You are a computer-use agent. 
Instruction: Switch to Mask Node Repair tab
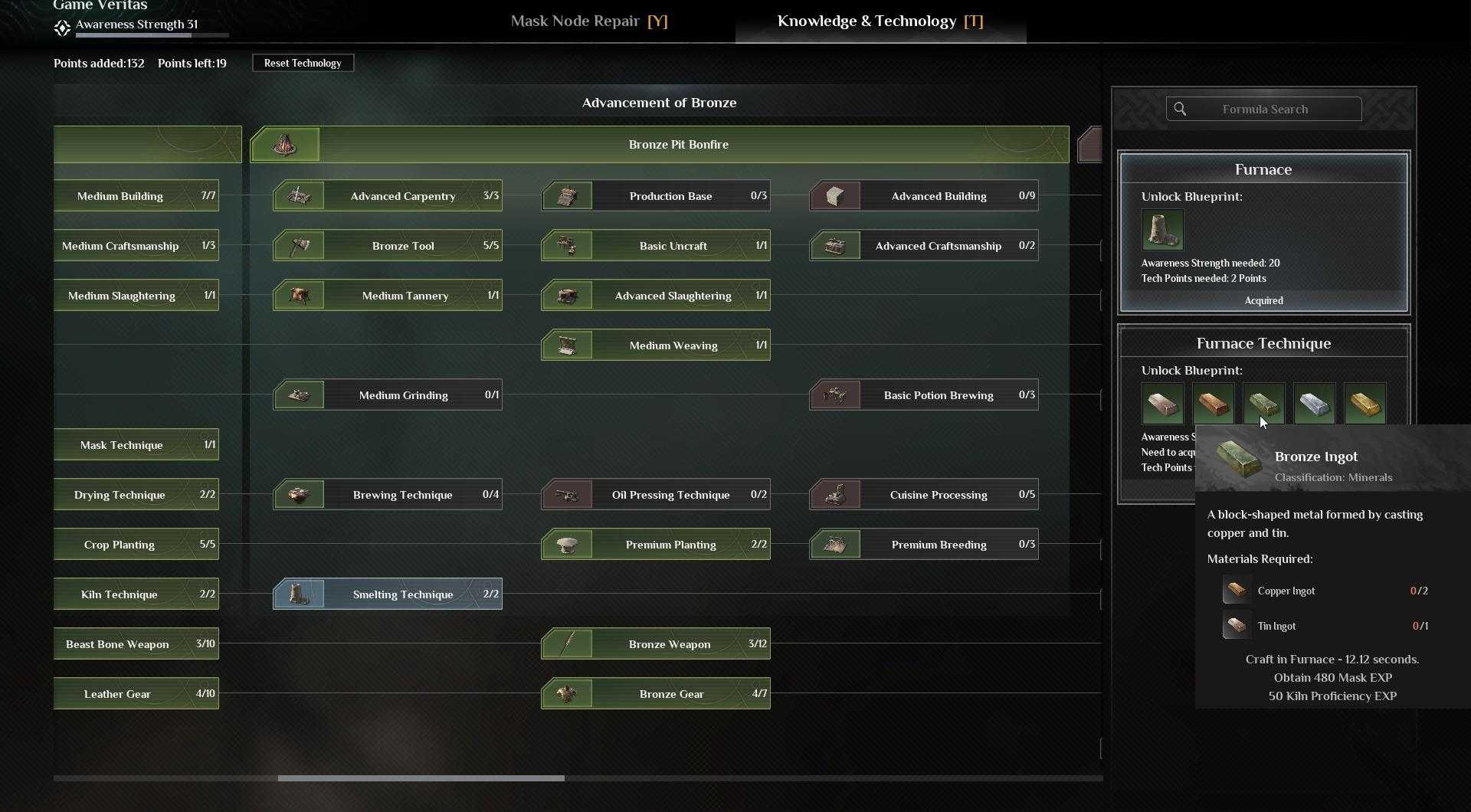(589, 21)
